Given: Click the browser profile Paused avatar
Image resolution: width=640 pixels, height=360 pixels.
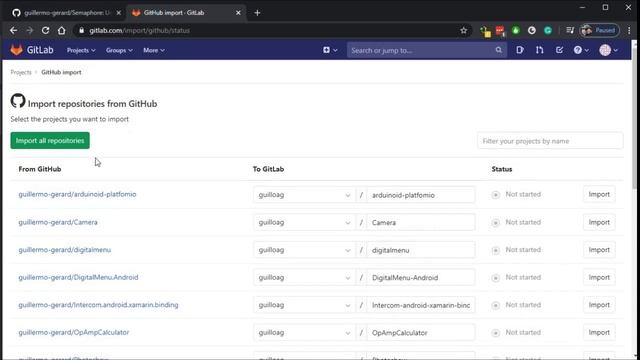Looking at the screenshot, I should pos(599,30).
